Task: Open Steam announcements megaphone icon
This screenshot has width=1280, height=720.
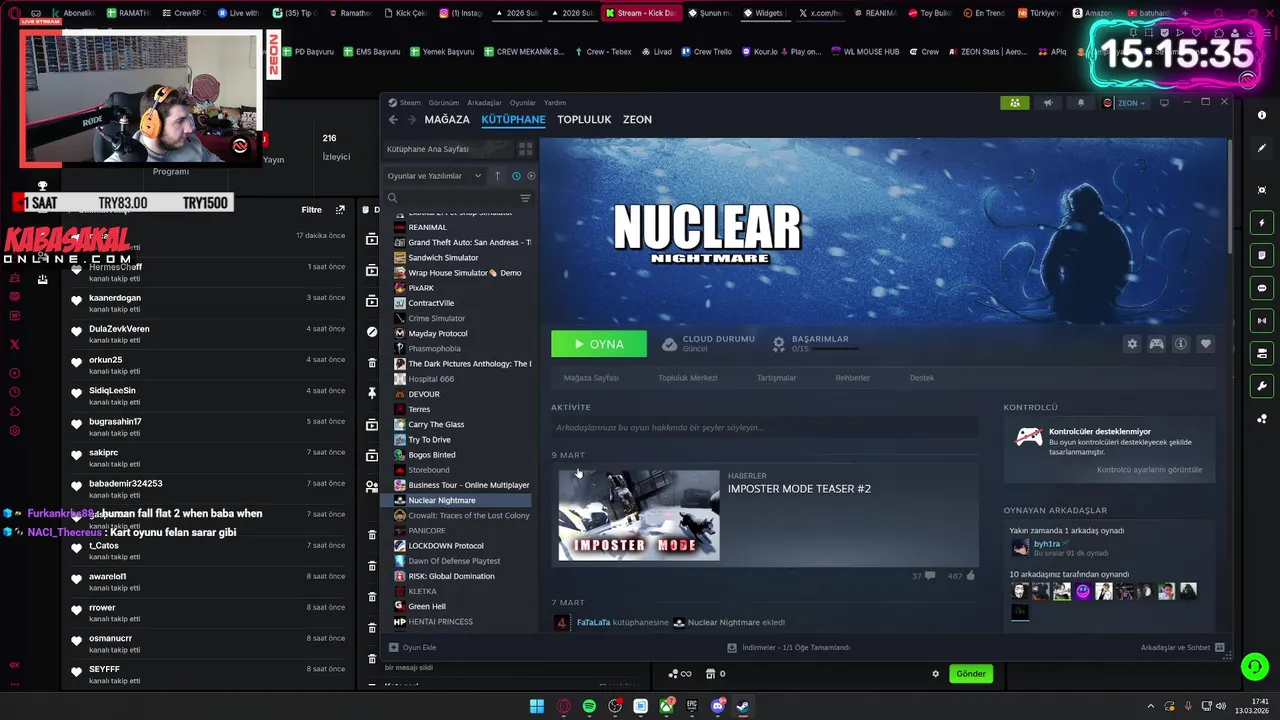Action: click(1048, 103)
